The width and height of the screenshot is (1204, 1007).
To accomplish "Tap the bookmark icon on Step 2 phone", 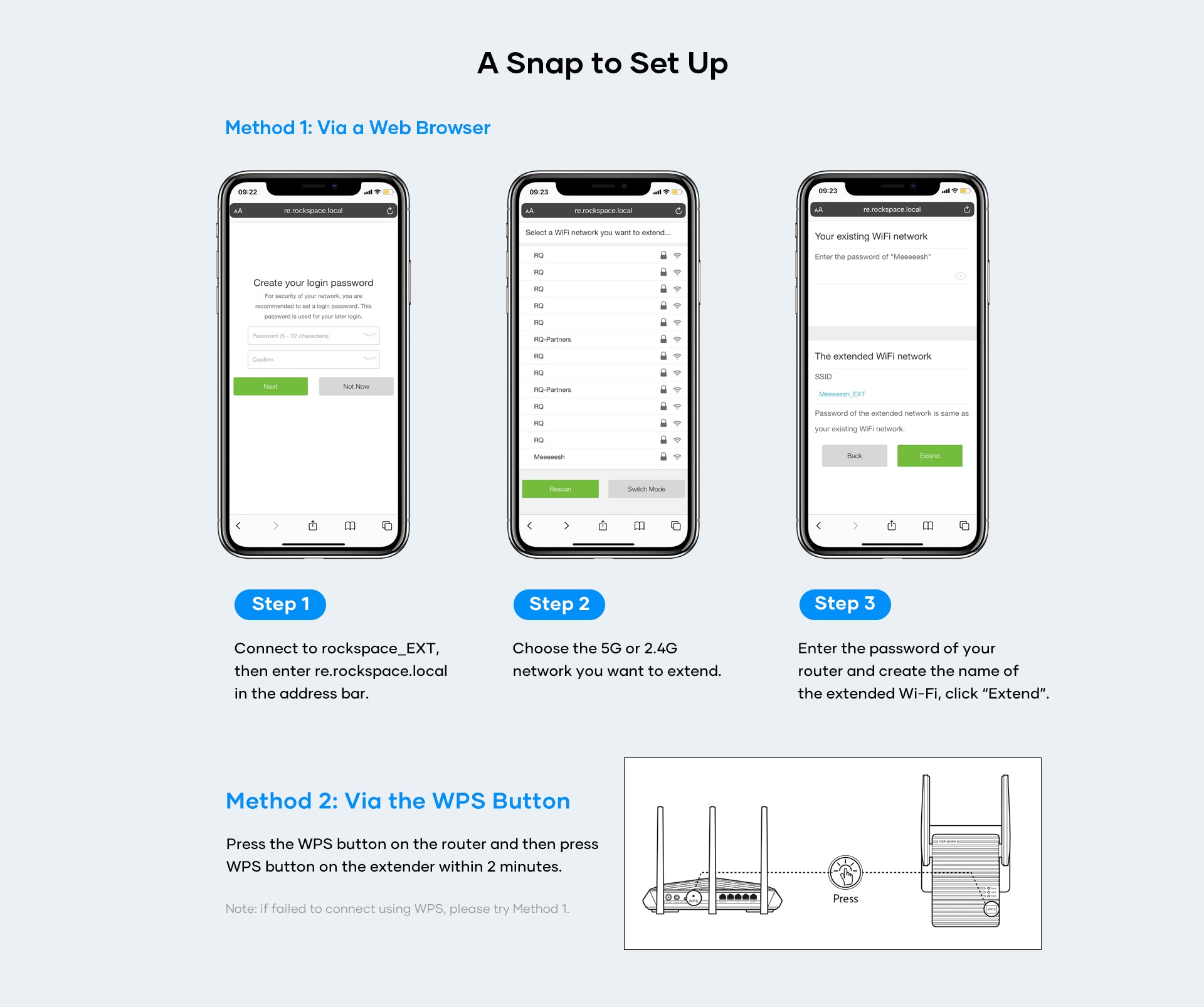I will pos(640,528).
